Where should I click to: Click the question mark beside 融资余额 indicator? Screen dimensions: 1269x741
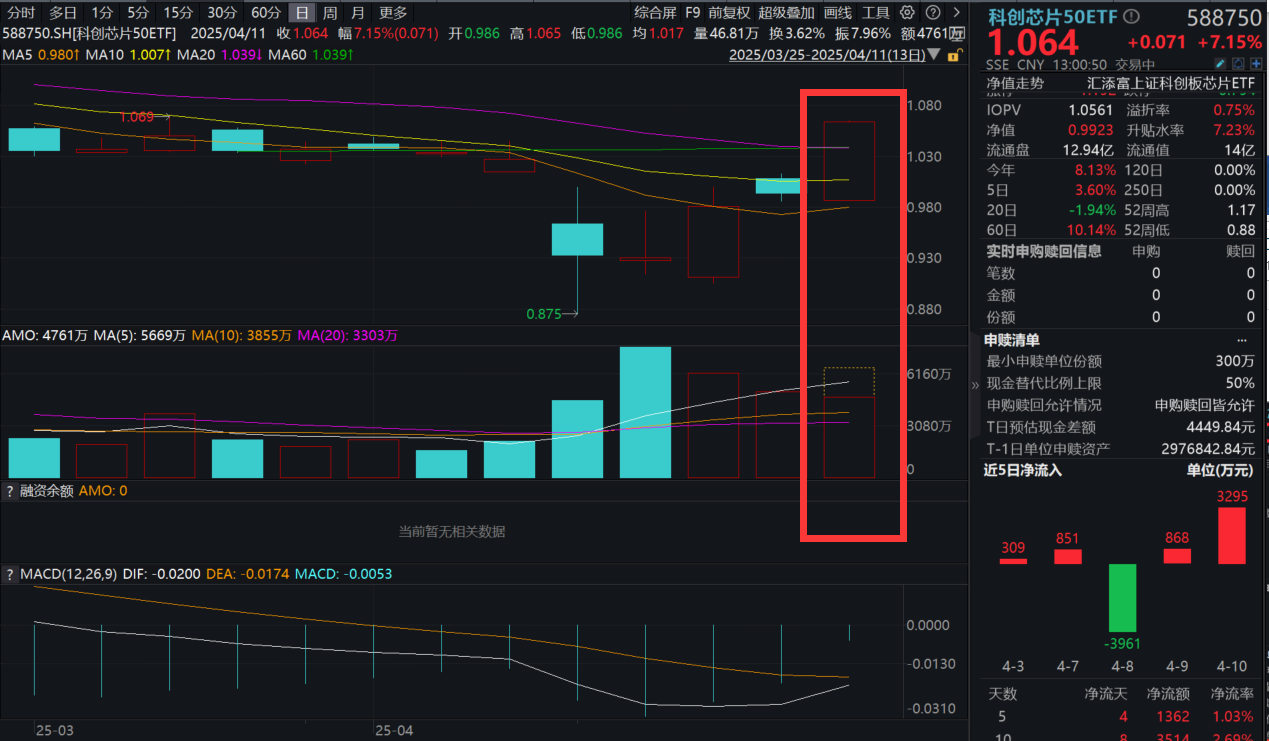click(10, 491)
